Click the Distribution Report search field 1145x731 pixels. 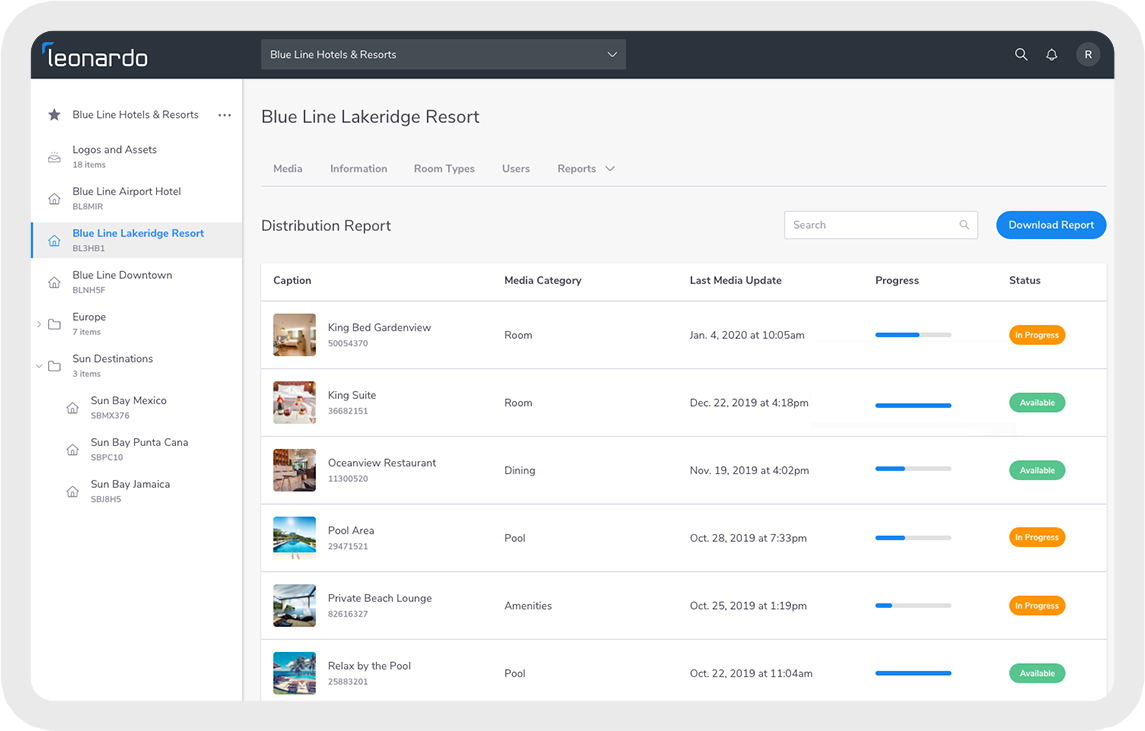881,225
